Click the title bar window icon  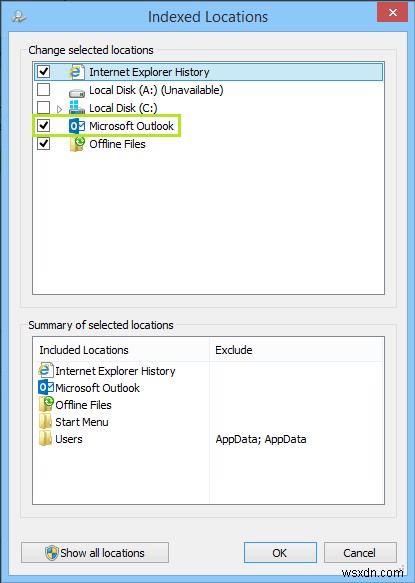pyautogui.click(x=18, y=17)
